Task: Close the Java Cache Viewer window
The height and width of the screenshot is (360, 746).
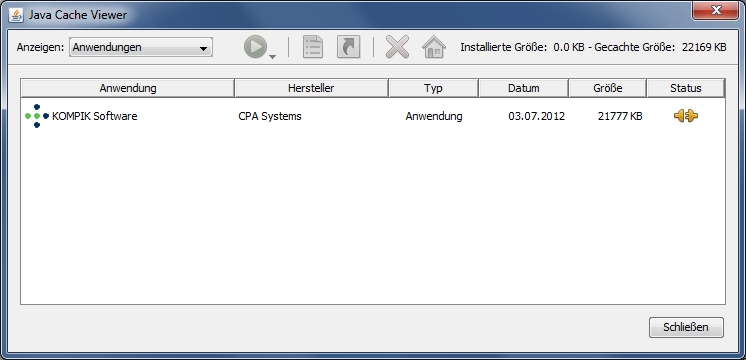Action: pos(716,10)
